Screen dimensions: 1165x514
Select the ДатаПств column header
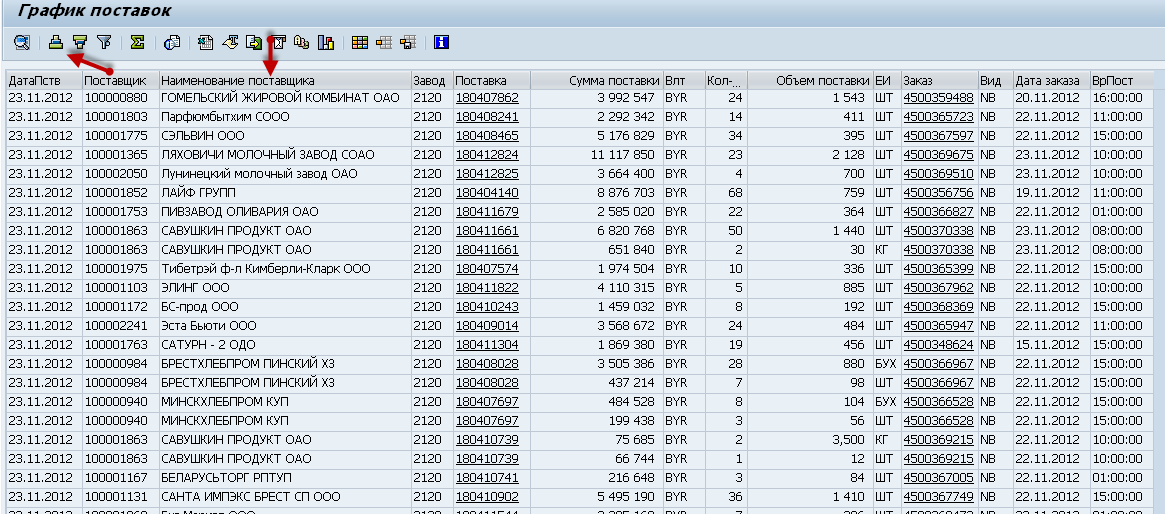pyautogui.click(x=44, y=80)
